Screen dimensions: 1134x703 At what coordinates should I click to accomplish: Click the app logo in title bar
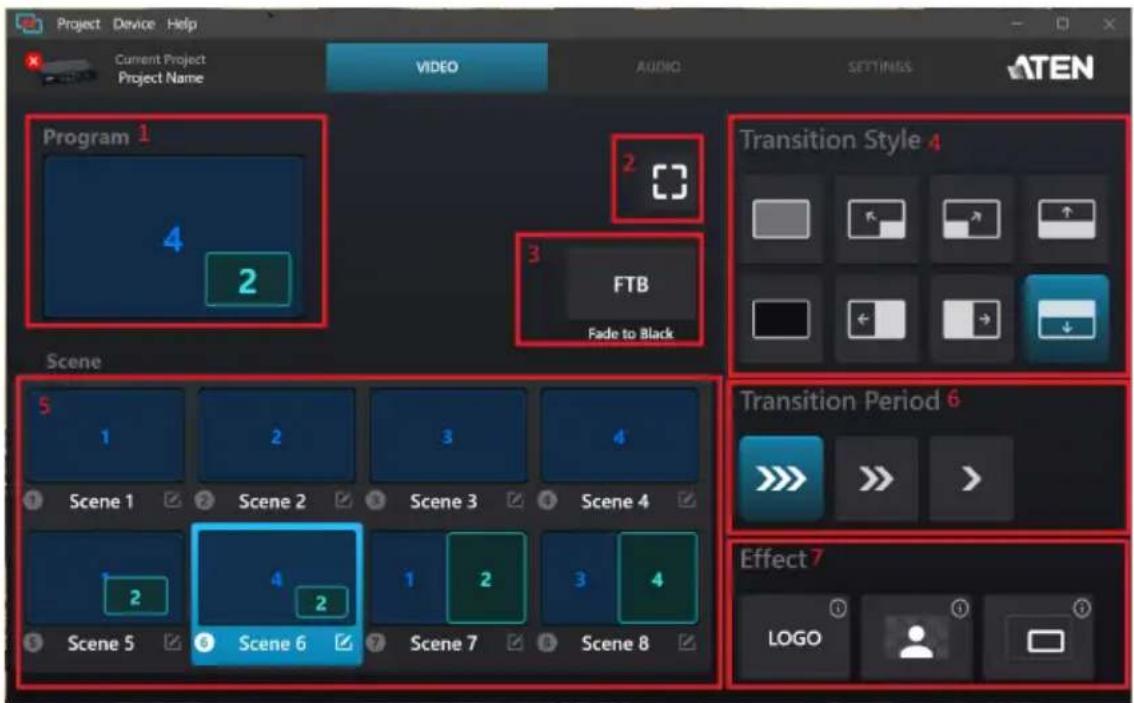[x=30, y=24]
